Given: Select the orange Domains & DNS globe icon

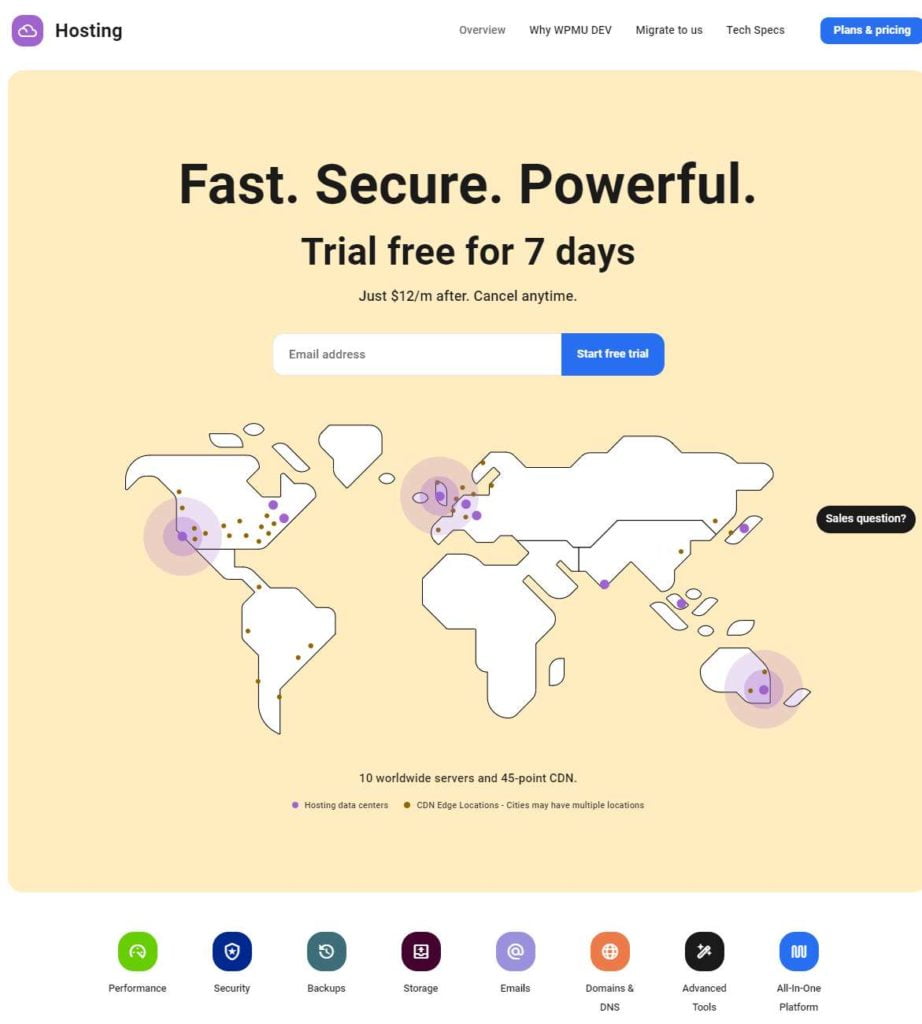Looking at the screenshot, I should 610,951.
